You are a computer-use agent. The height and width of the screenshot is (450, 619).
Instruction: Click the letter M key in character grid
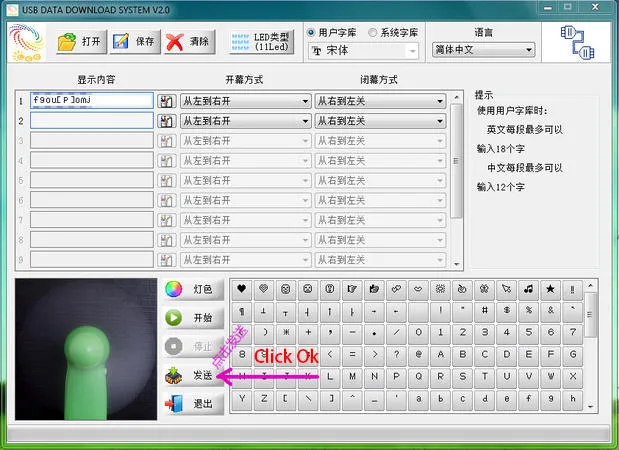tap(352, 377)
